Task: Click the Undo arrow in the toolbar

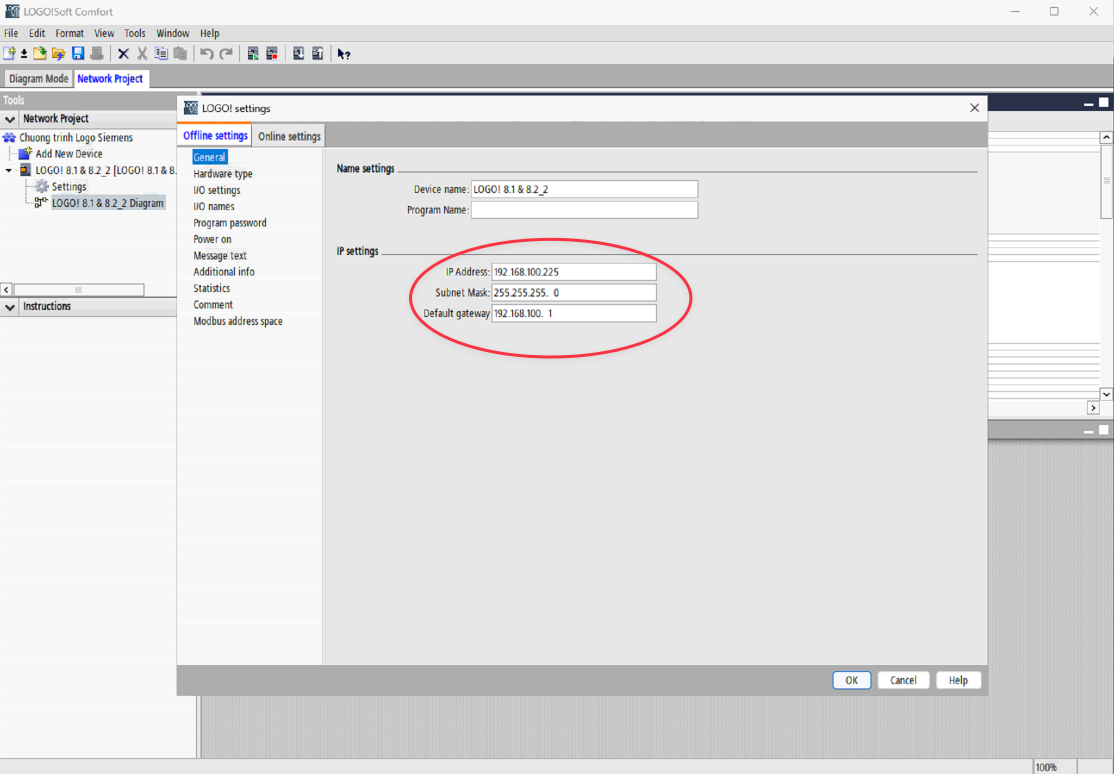Action: pos(206,53)
